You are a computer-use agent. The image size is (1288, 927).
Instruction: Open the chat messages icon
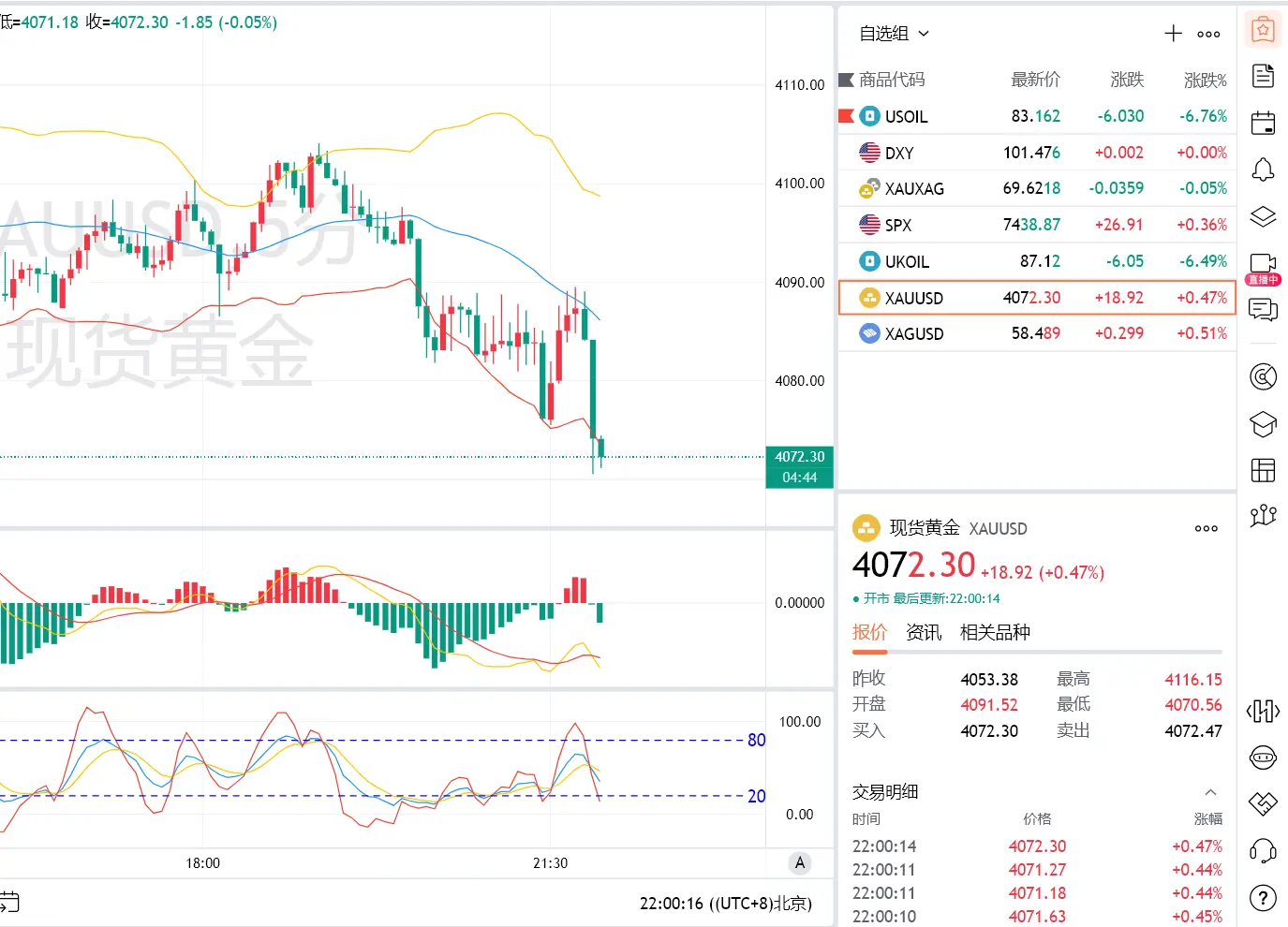pyautogui.click(x=1263, y=310)
